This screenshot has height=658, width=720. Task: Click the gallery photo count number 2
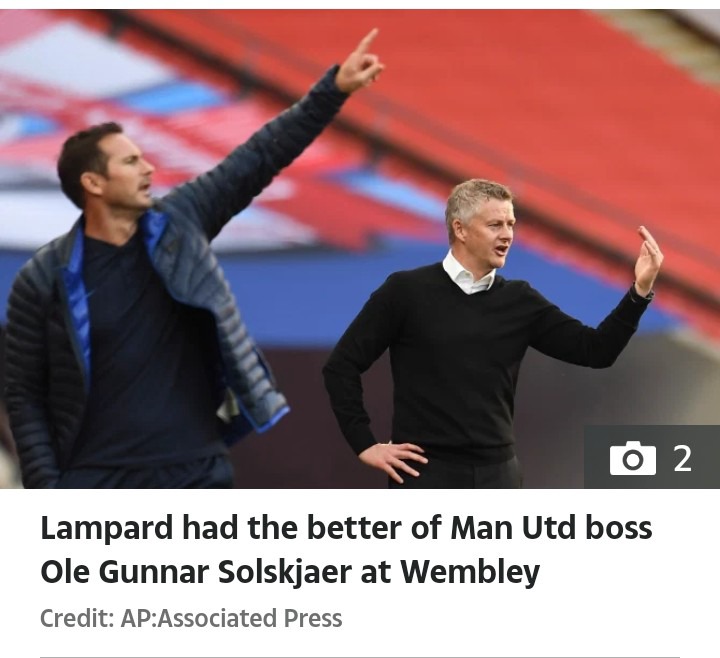click(682, 458)
